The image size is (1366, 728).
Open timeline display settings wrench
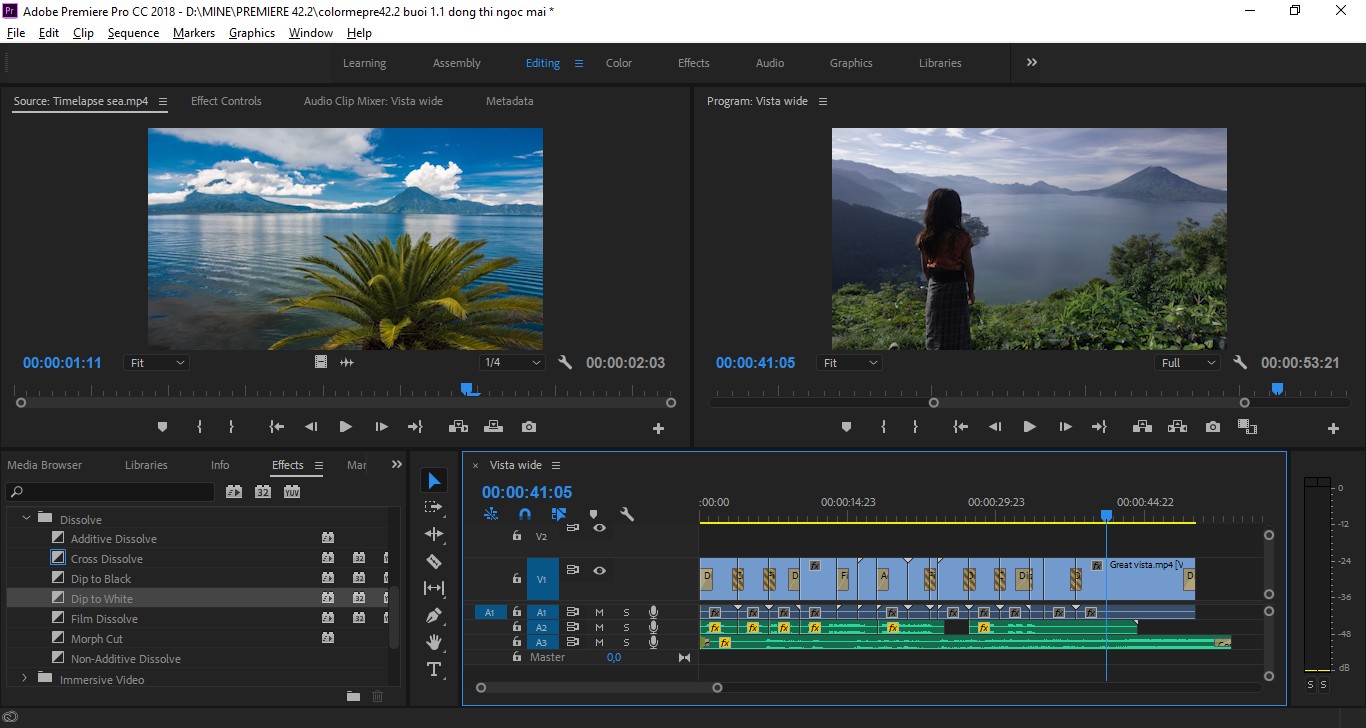[x=627, y=514]
